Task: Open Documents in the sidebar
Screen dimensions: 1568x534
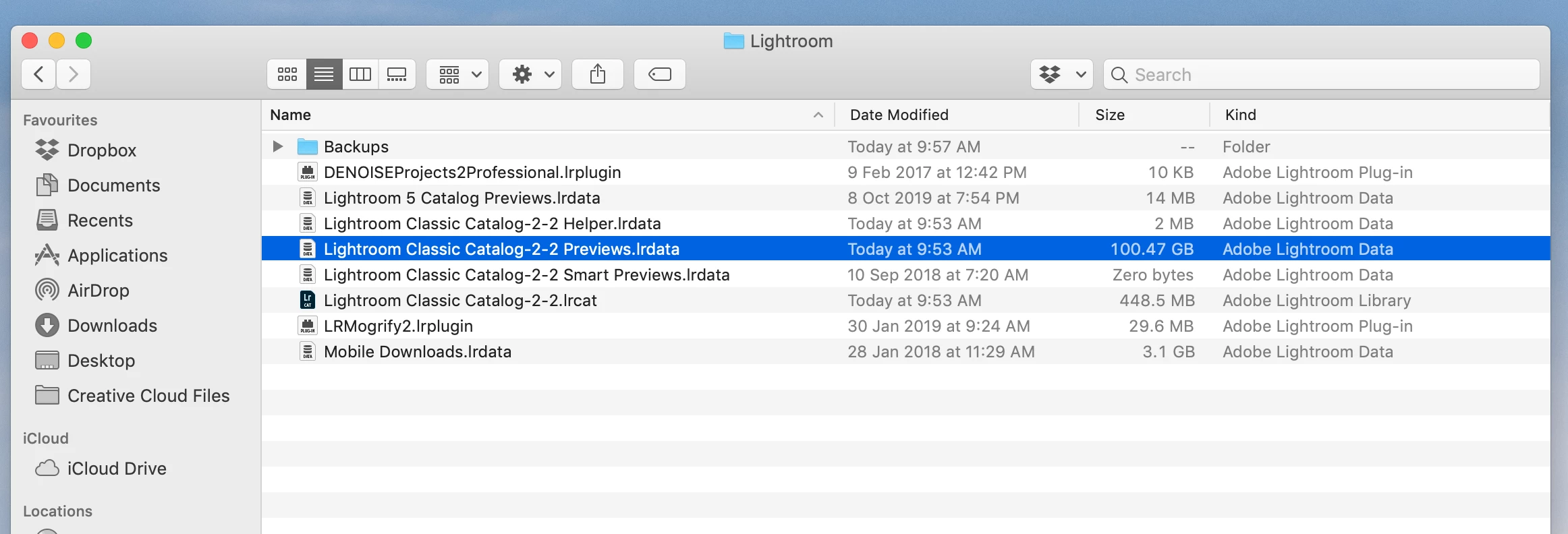Action: [x=98, y=185]
